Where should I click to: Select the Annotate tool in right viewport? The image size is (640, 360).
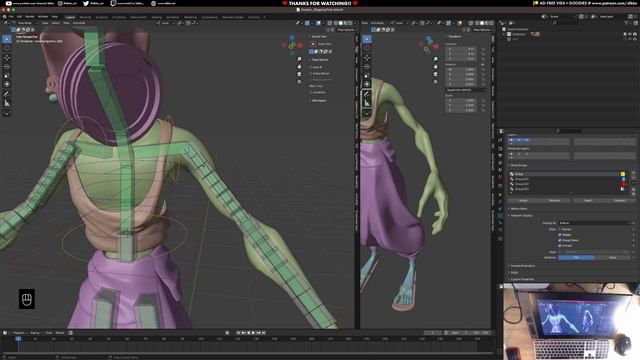tap(367, 94)
